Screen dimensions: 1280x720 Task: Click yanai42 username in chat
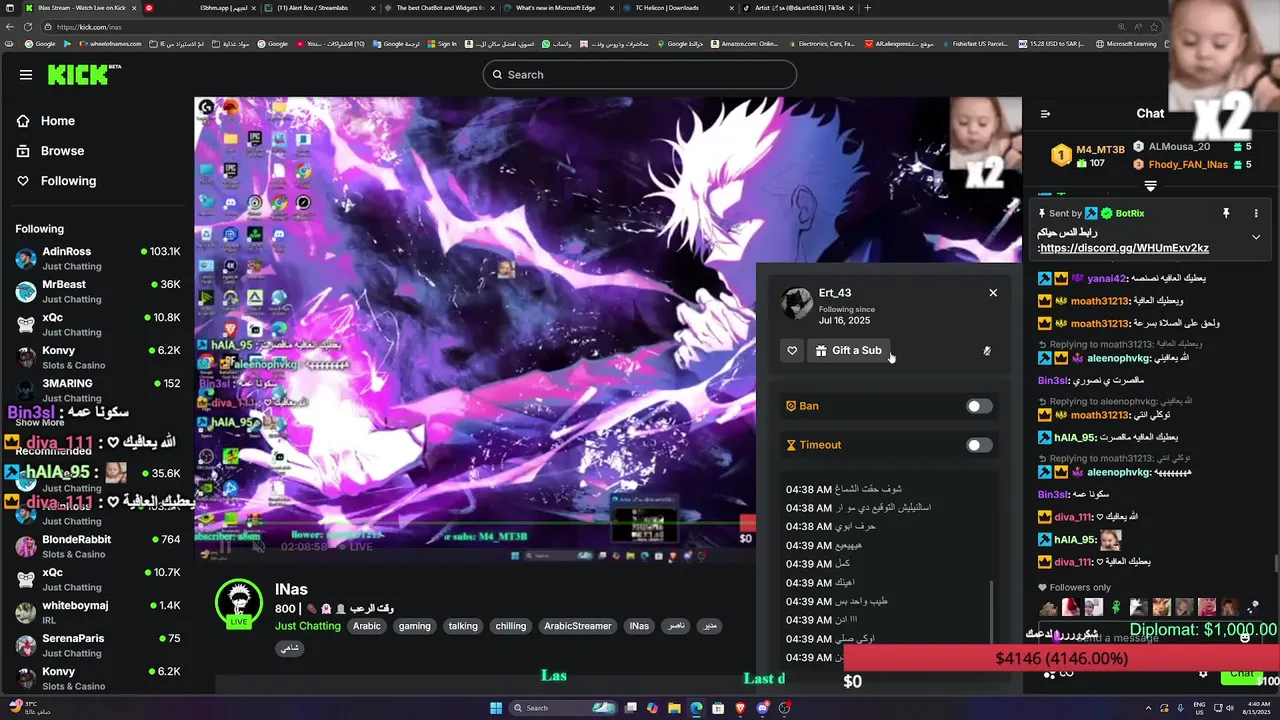[1105, 279]
